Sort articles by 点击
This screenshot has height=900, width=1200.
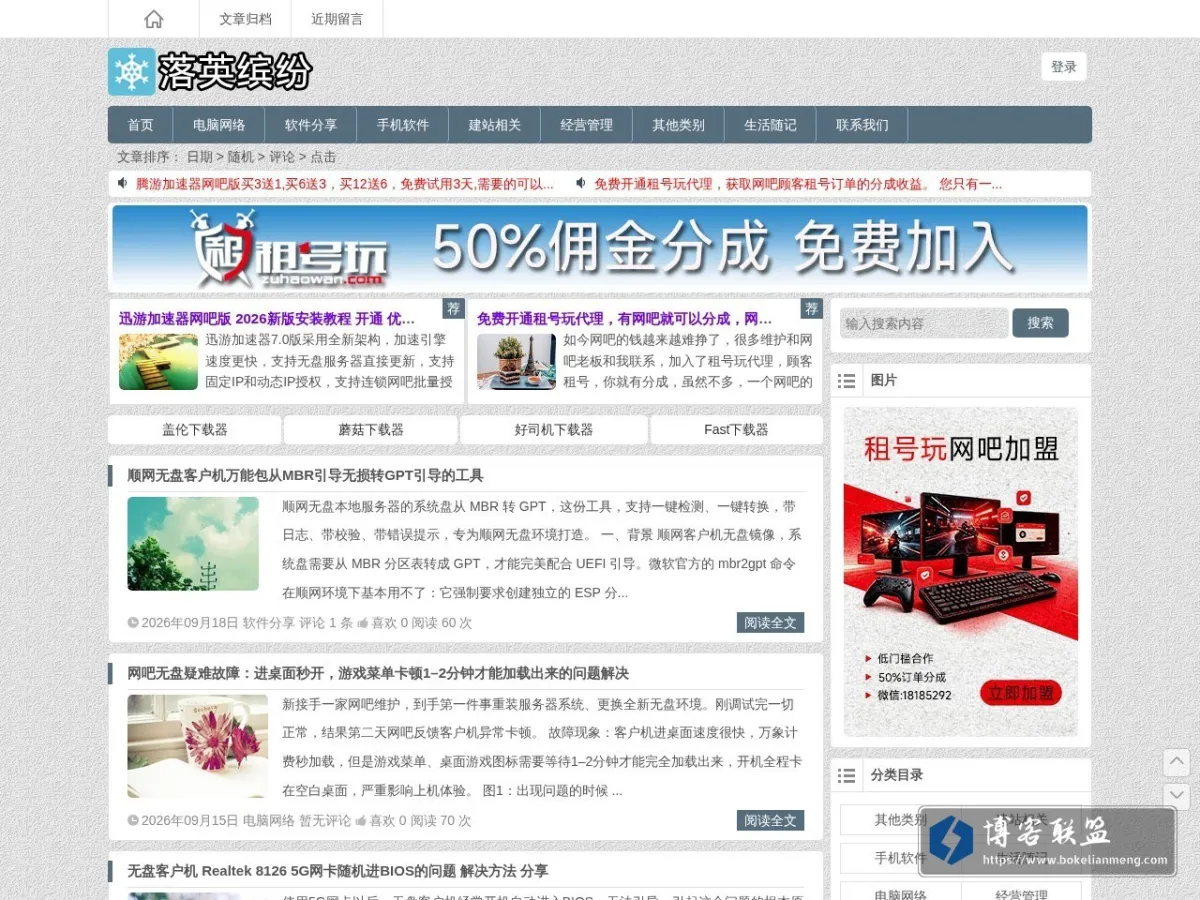click(x=323, y=157)
